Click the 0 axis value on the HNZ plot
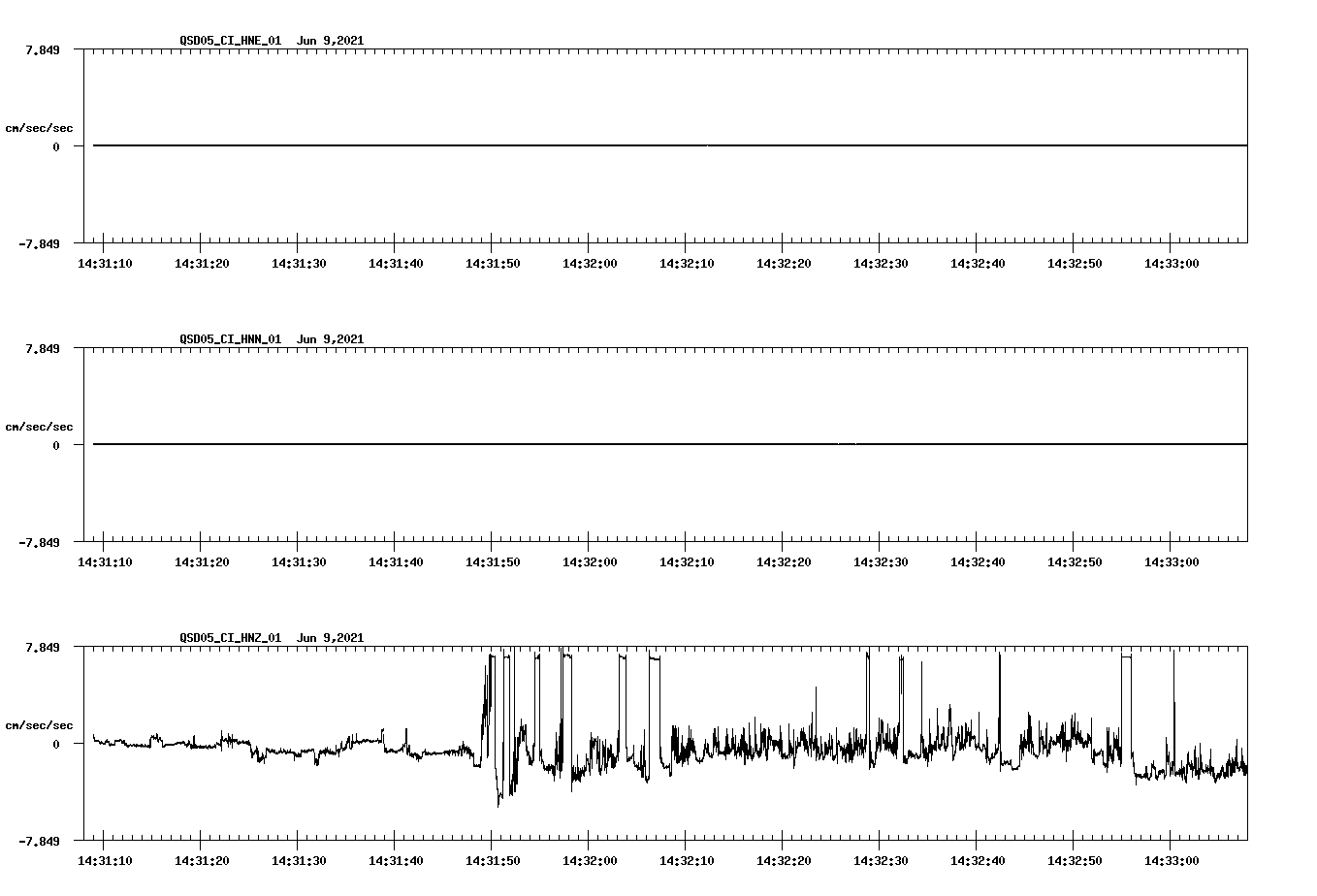 (x=56, y=744)
